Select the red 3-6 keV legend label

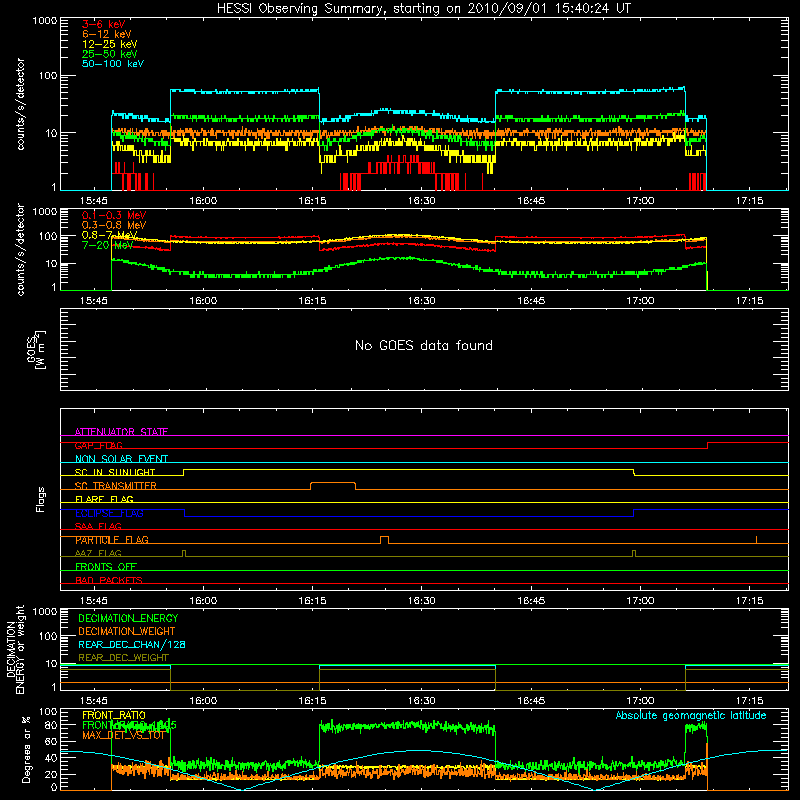click(x=103, y=24)
